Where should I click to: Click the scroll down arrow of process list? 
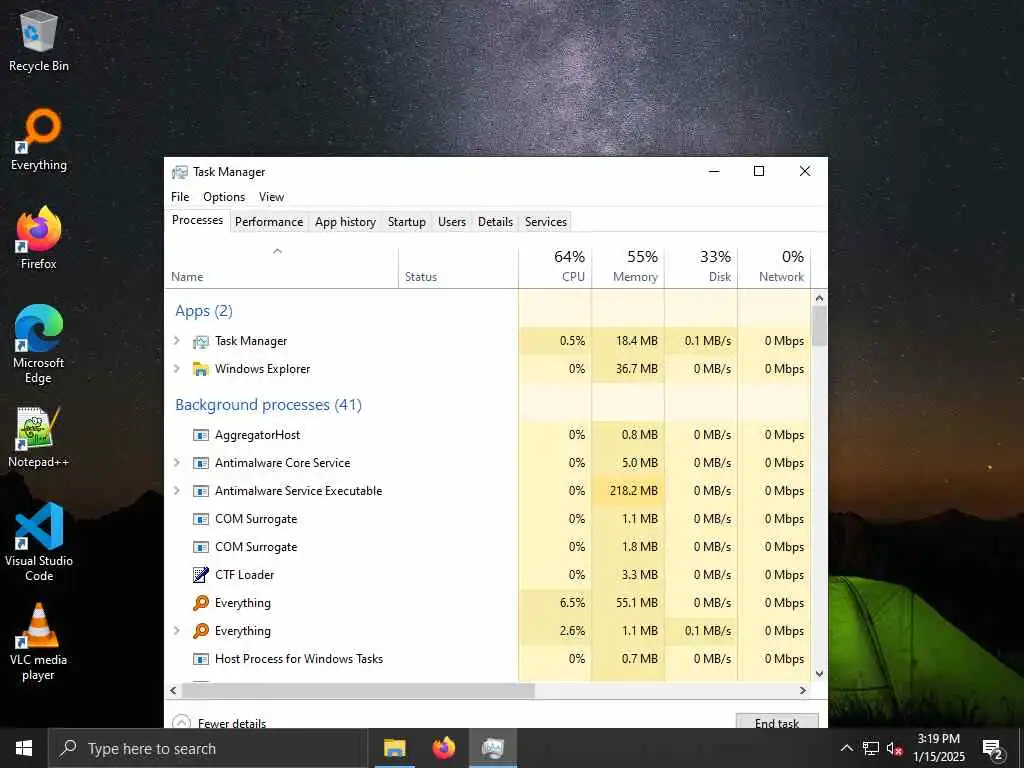pos(820,673)
